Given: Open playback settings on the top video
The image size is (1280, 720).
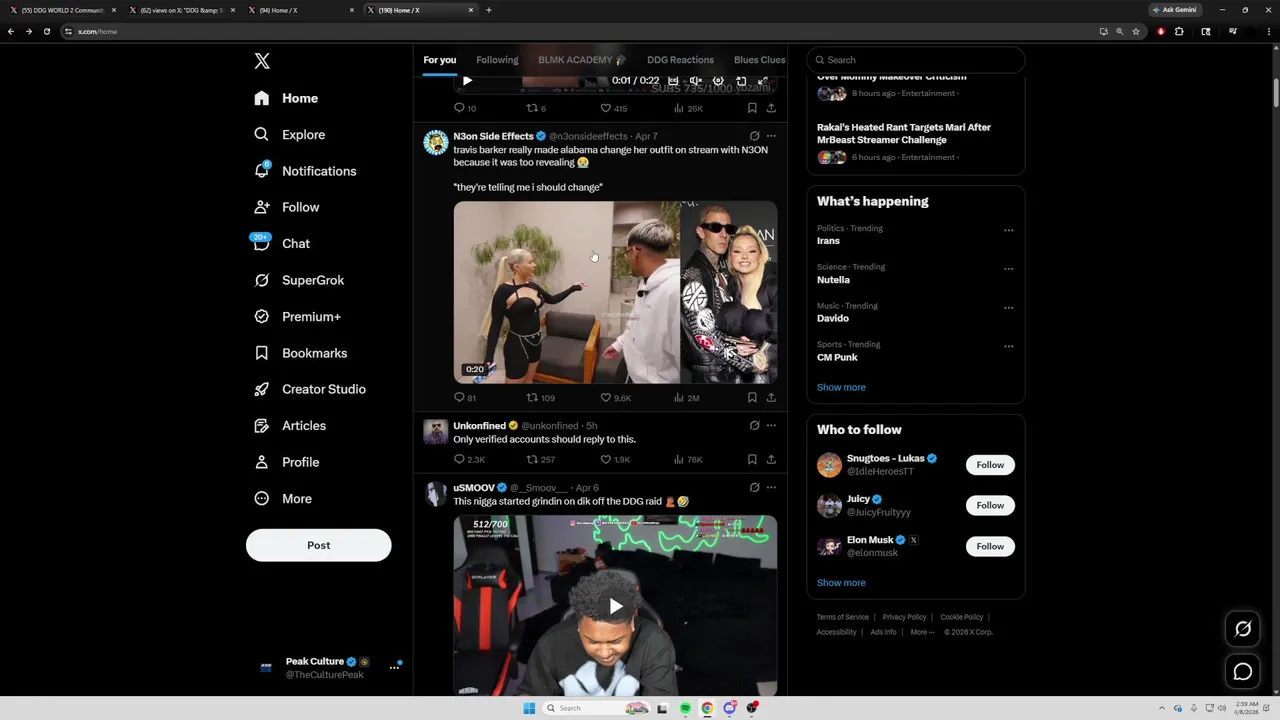Looking at the screenshot, I should (718, 81).
